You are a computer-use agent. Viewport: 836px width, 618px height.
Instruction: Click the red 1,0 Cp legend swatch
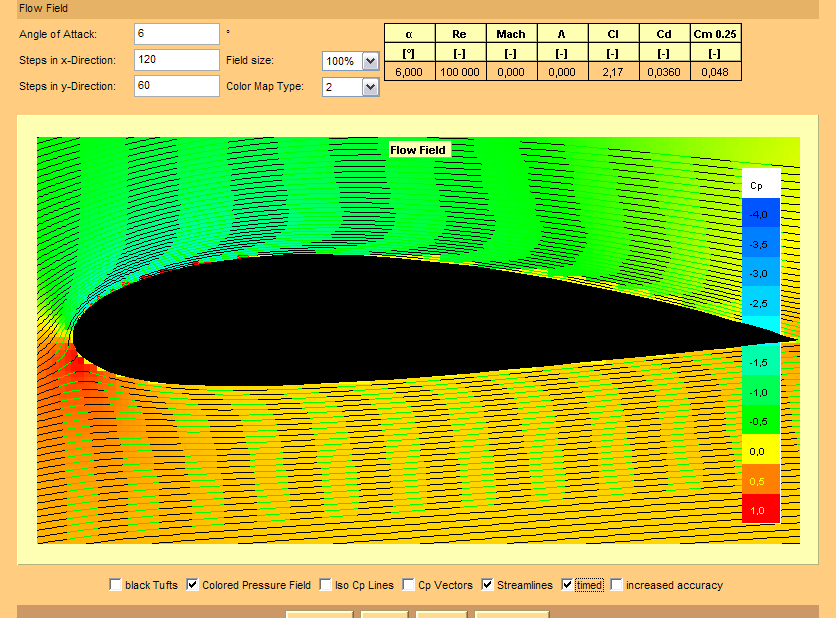point(760,510)
